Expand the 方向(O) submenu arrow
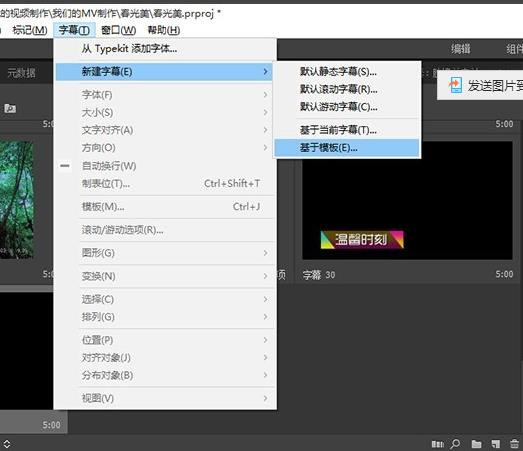The width and height of the screenshot is (523, 451). tap(266, 147)
